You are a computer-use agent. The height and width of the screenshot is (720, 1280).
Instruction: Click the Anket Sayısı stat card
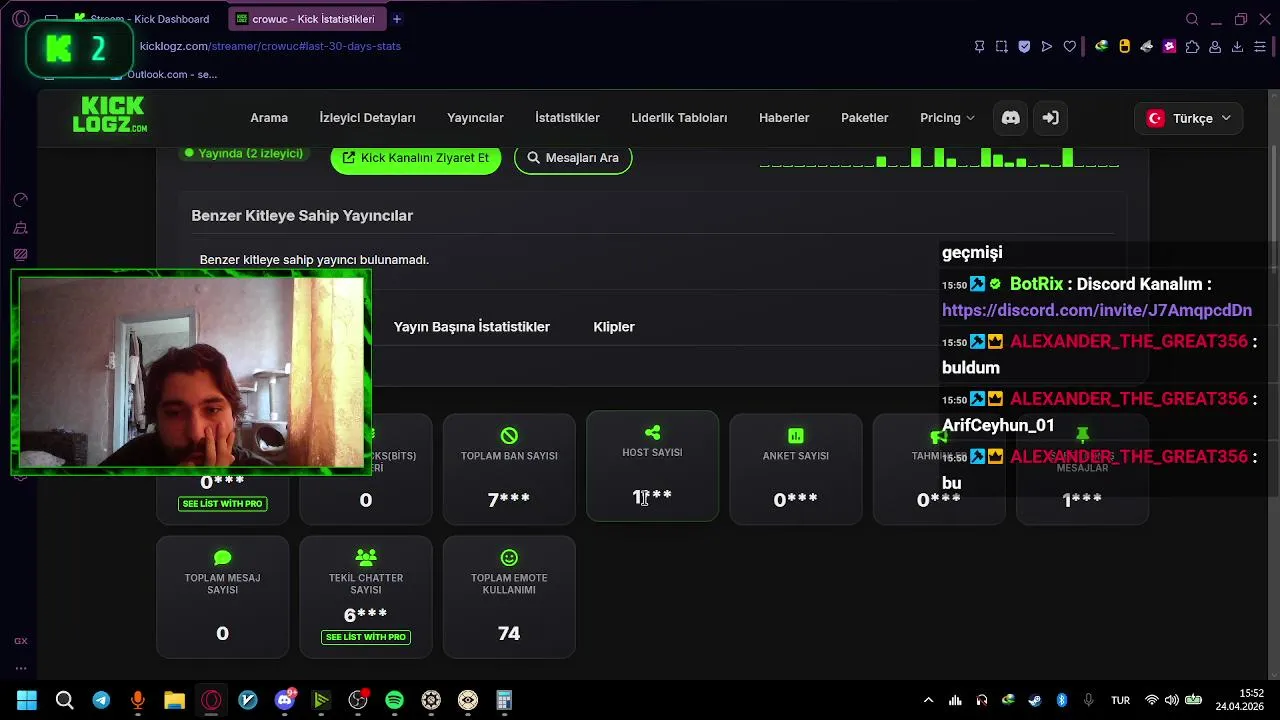pyautogui.click(x=796, y=469)
